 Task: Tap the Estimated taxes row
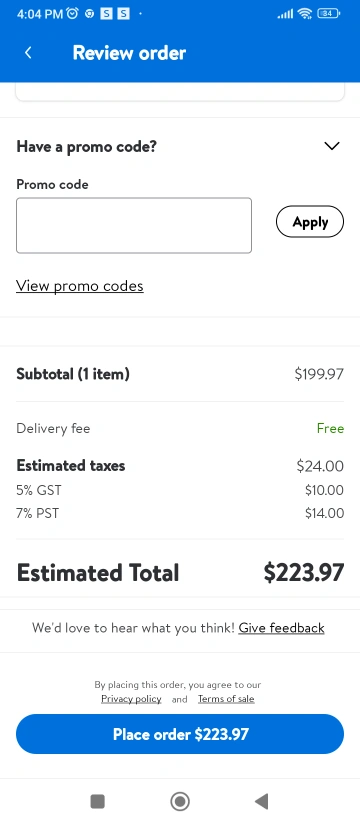pos(180,466)
